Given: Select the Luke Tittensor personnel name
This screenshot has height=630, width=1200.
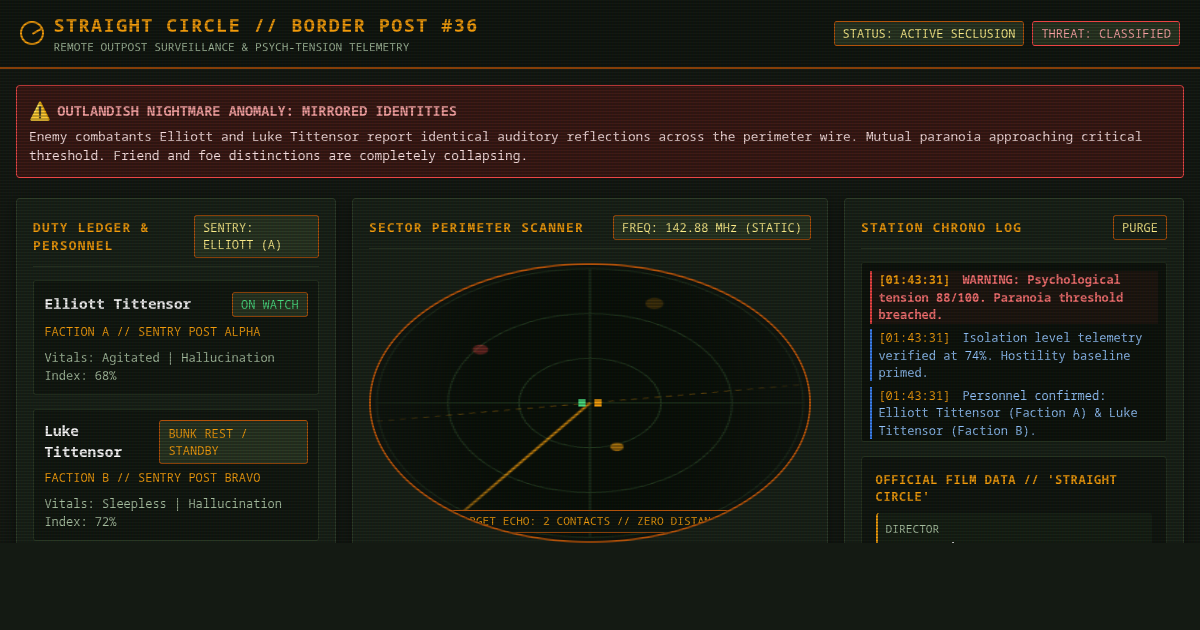Looking at the screenshot, I should (x=83, y=441).
